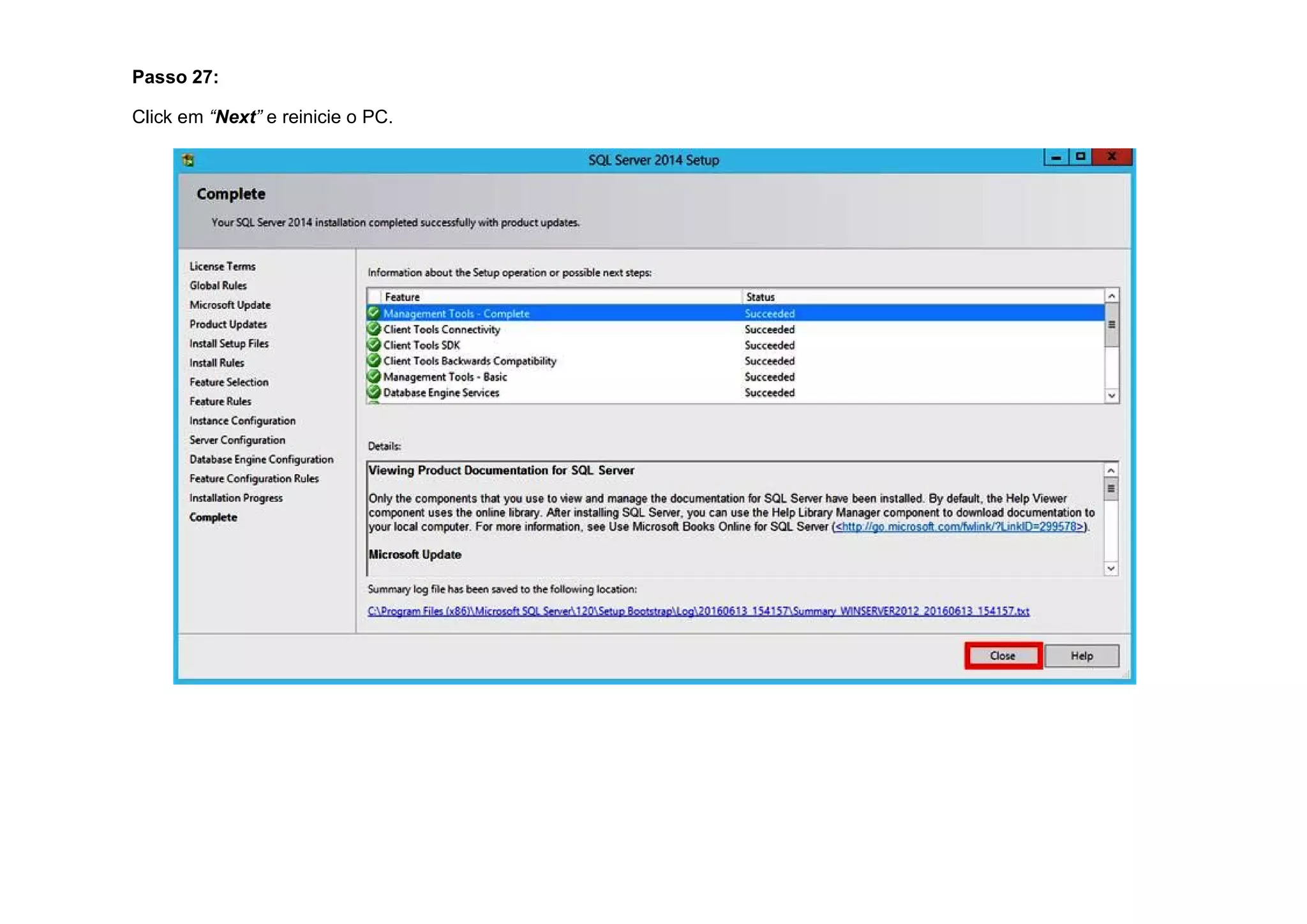The image size is (1307, 924).
Task: Minimize the SQL Server 2014 Setup window
Action: tap(1056, 157)
